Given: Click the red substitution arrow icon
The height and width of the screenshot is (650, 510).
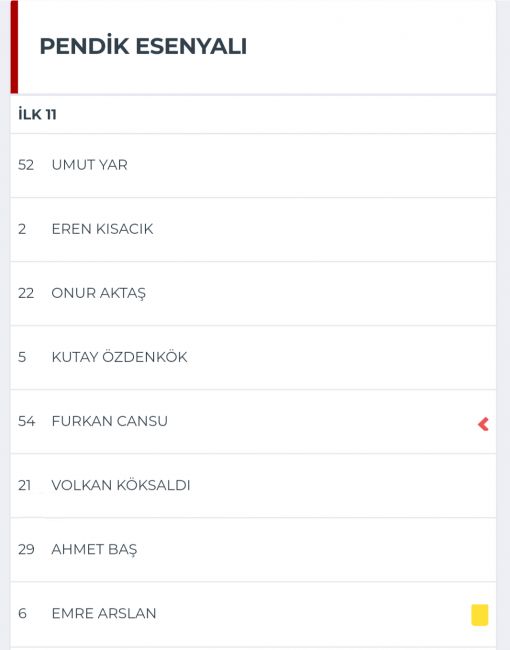Looking at the screenshot, I should pos(483,424).
